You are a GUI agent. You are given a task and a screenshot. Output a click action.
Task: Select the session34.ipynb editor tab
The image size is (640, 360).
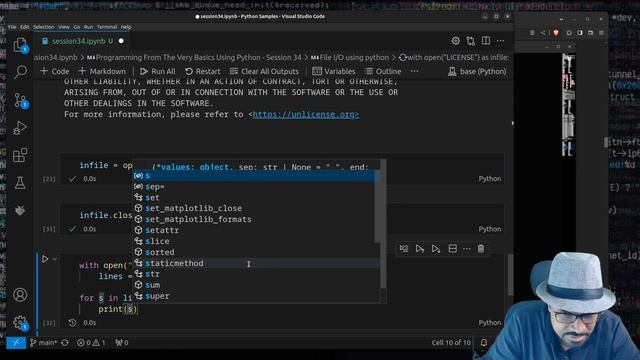click(82, 41)
